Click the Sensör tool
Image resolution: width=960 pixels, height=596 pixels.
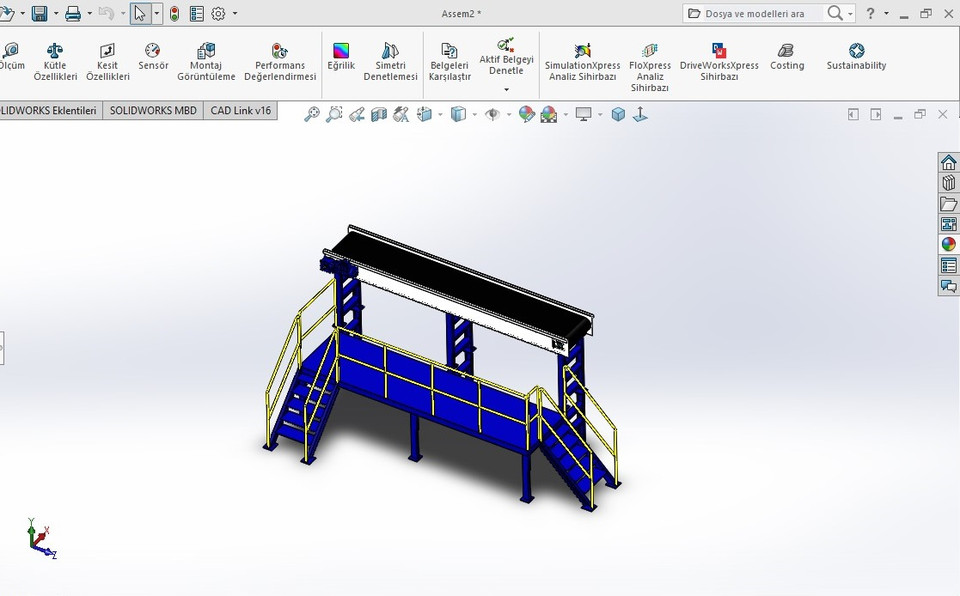pos(152,56)
